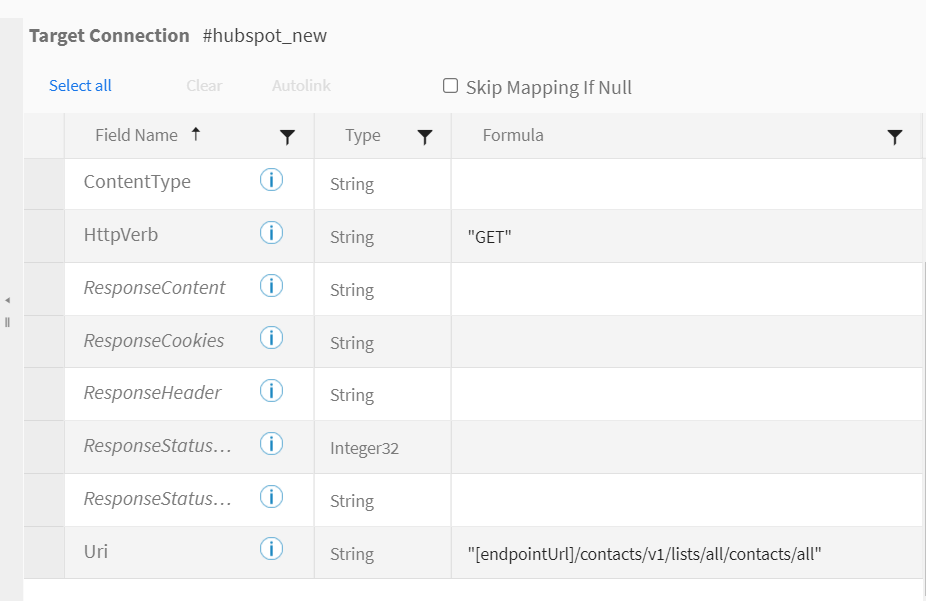
Task: Click the #hubspot_new connection name
Action: pyautogui.click(x=265, y=35)
